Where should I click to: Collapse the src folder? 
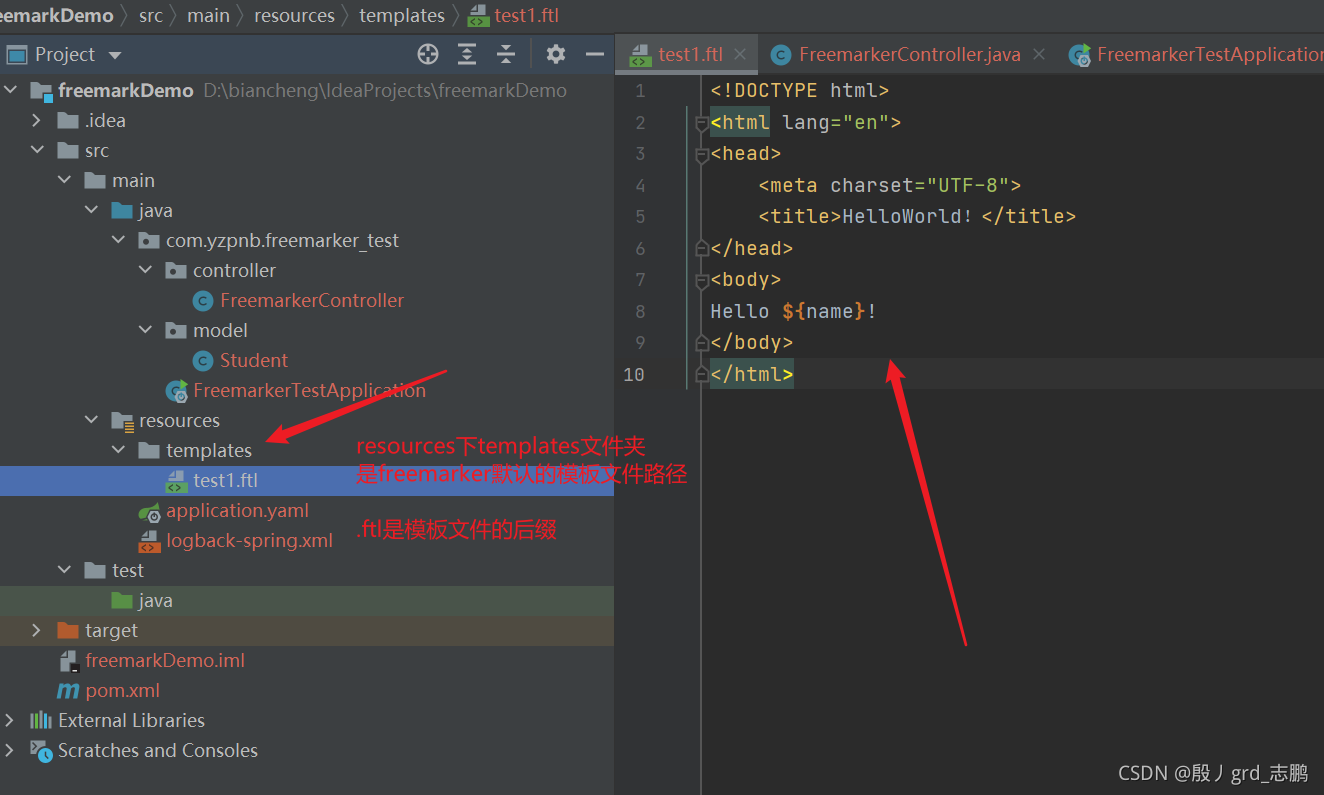(38, 150)
